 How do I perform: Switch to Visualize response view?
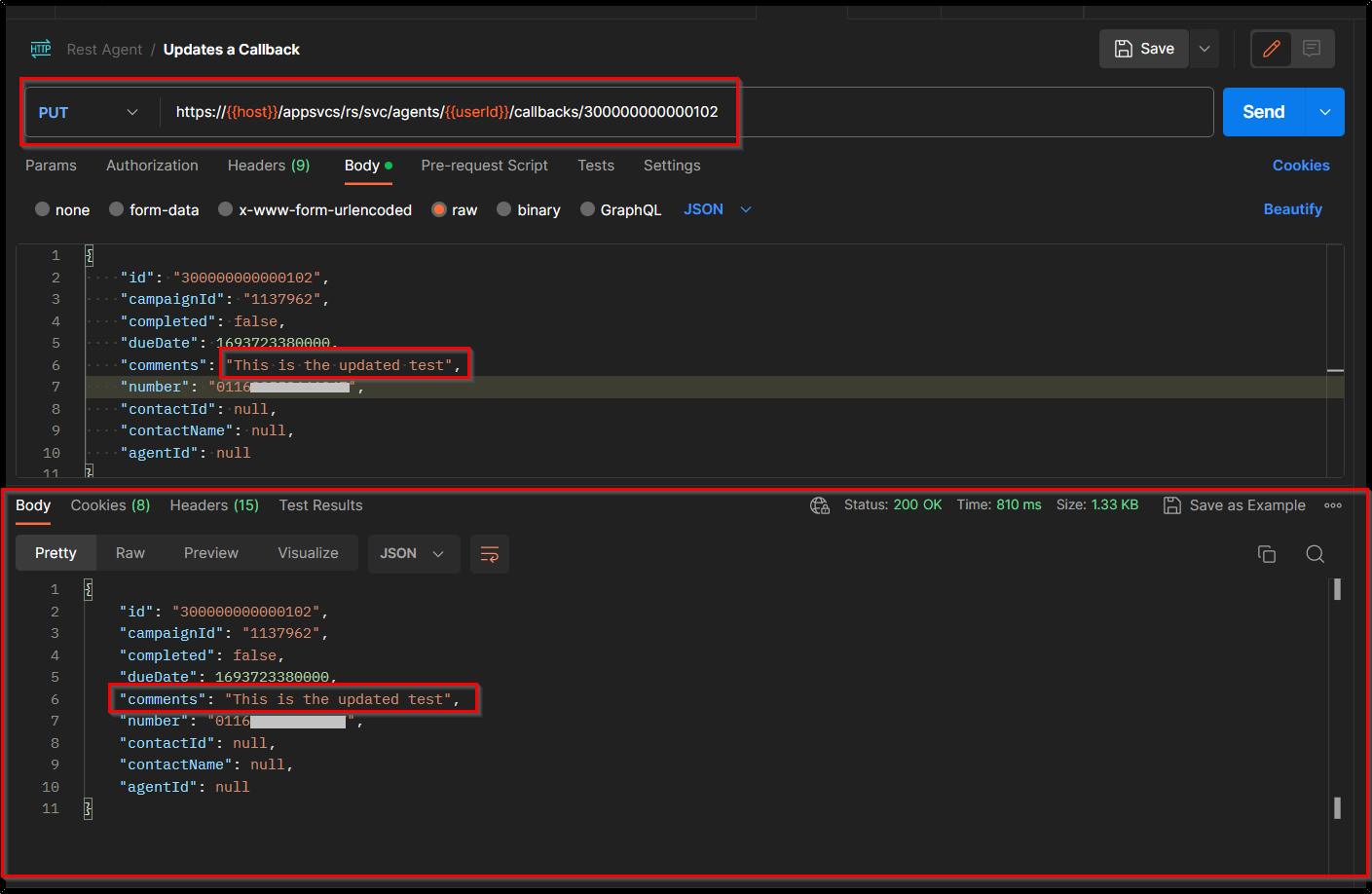click(309, 553)
